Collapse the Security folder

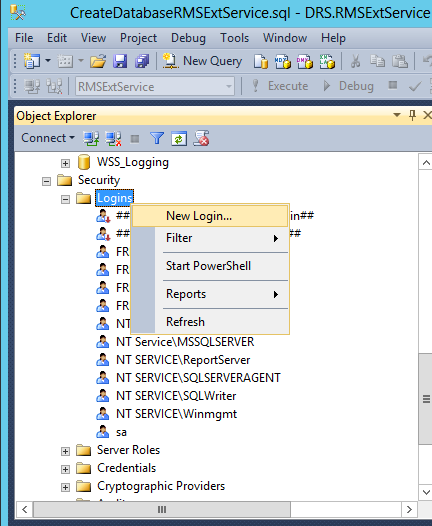click(46, 181)
